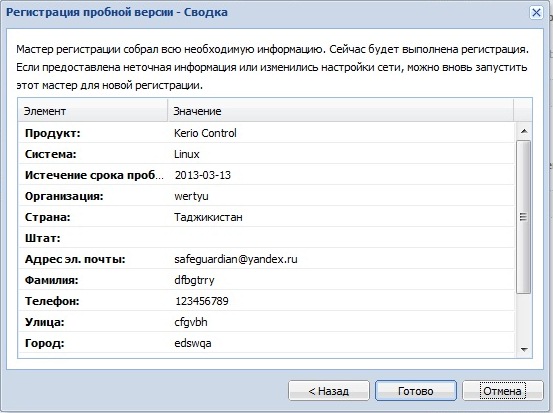Select the Штат row label

click(43, 238)
